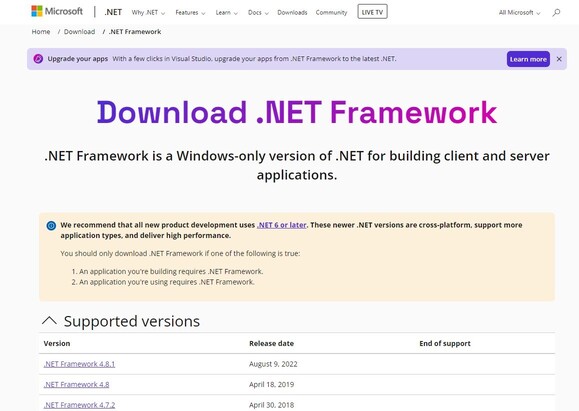579x411 pixels.
Task: Click the Version column header
Action: [x=56, y=343]
